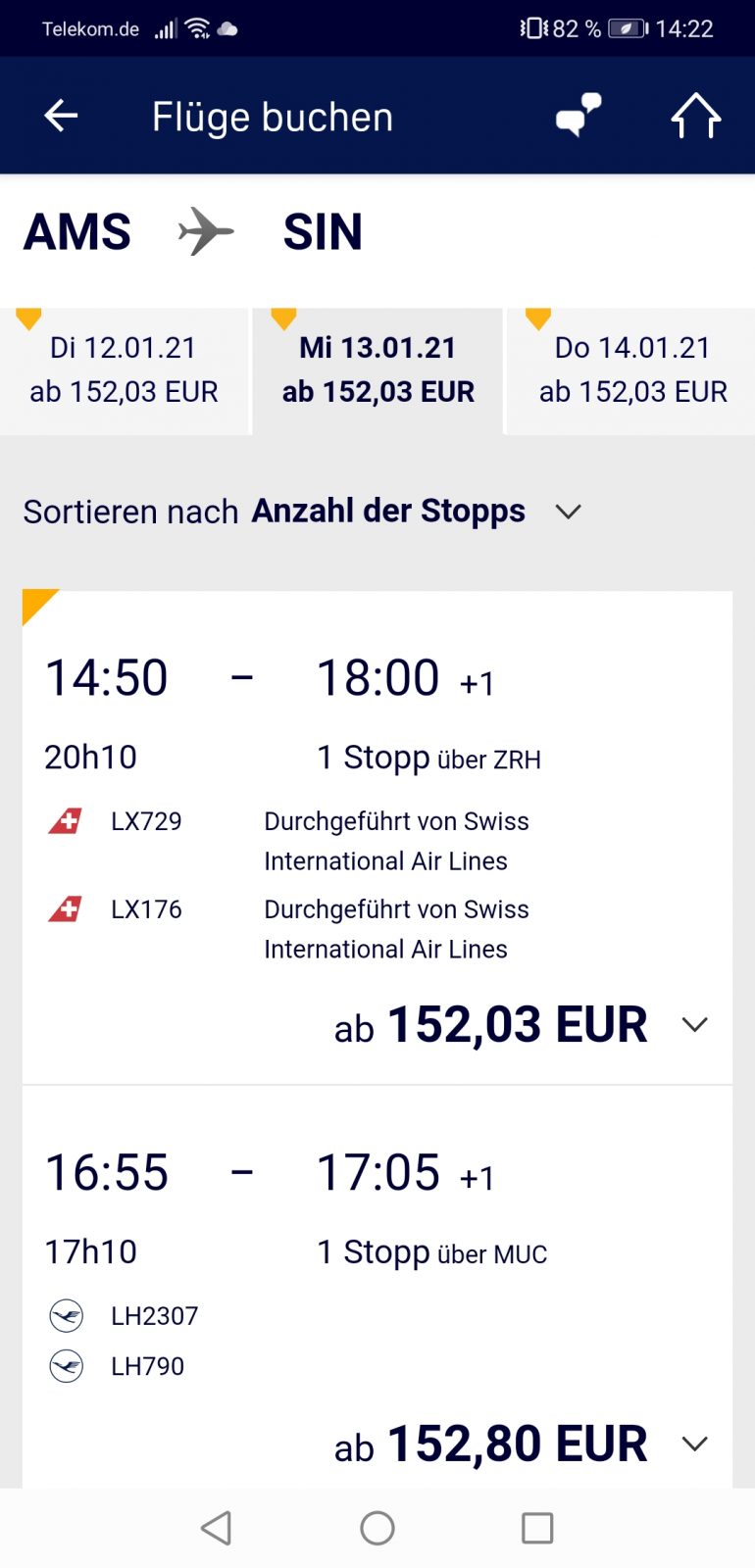Tap the back arrow in the header
This screenshot has height=1568, width=755.
click(61, 116)
